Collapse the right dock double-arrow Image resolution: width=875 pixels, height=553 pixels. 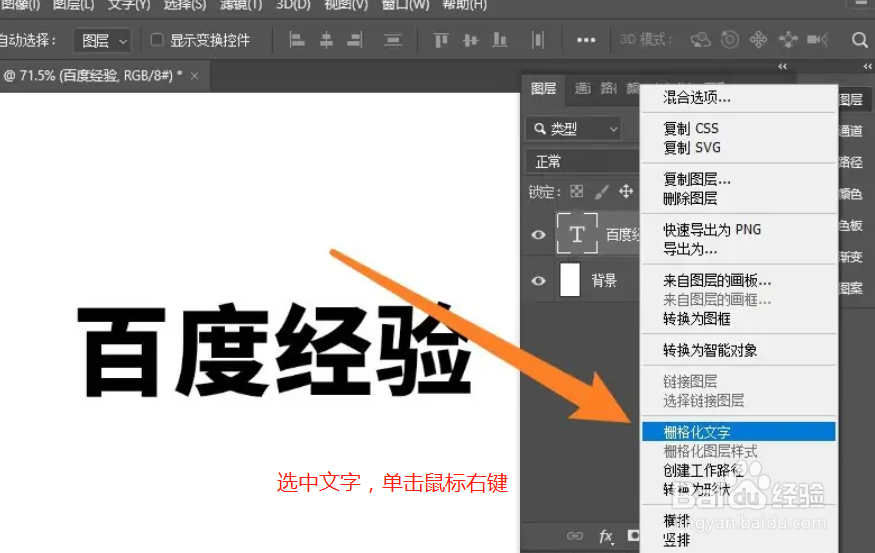point(868,66)
